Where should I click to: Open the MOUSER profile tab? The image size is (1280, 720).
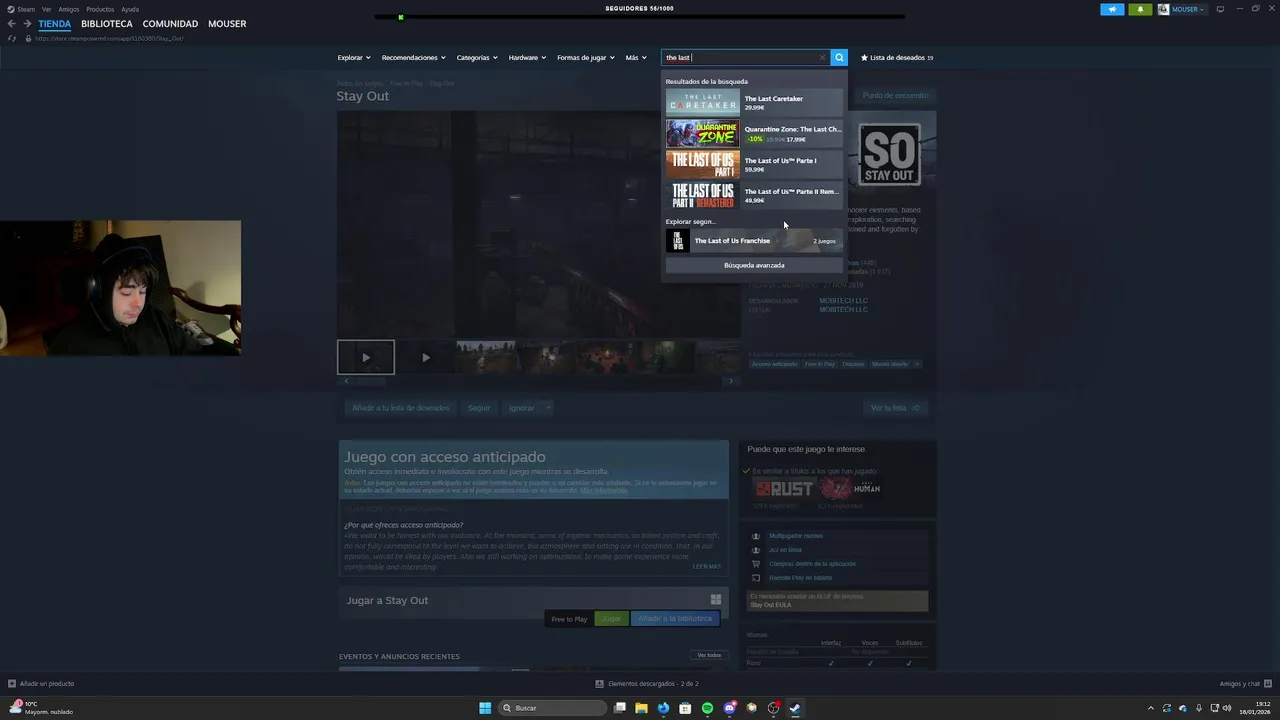click(227, 23)
